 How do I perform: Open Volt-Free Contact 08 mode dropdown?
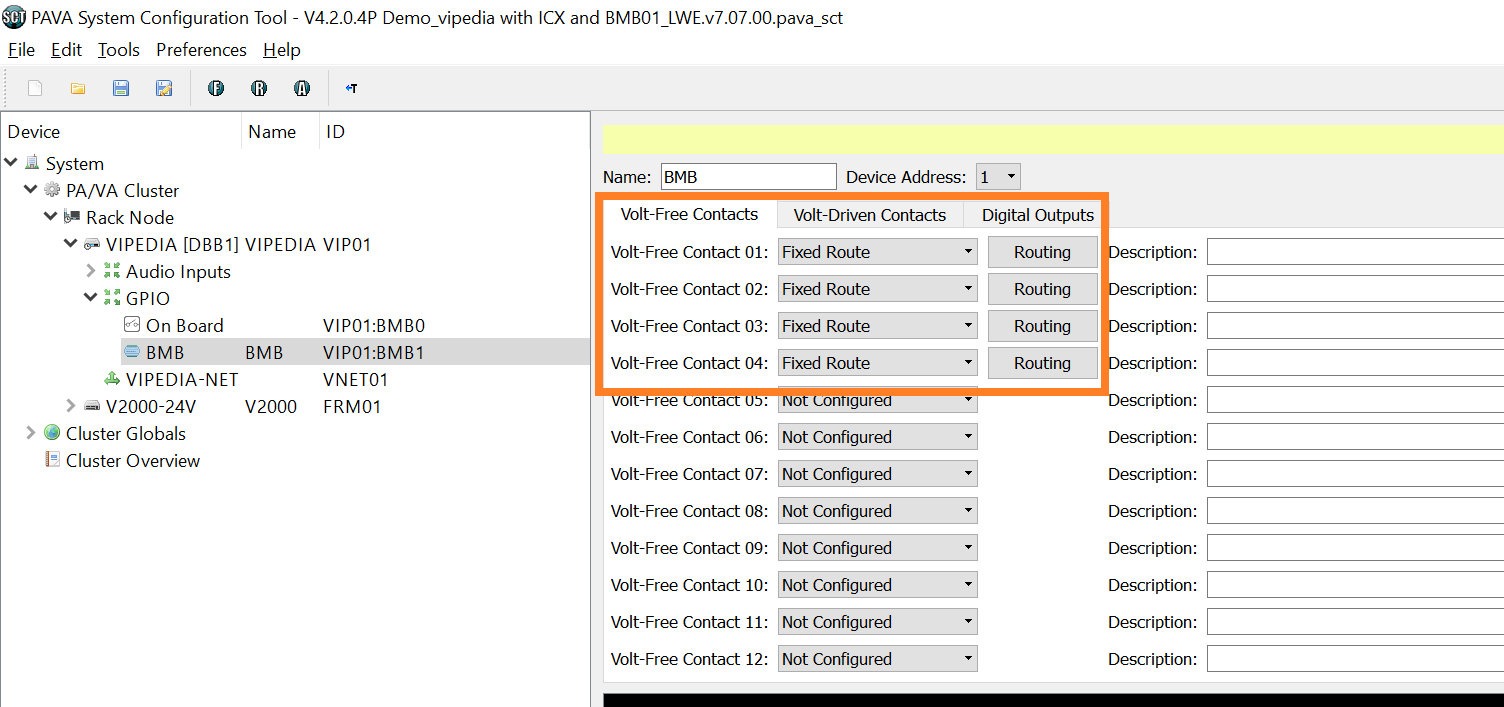[878, 511]
